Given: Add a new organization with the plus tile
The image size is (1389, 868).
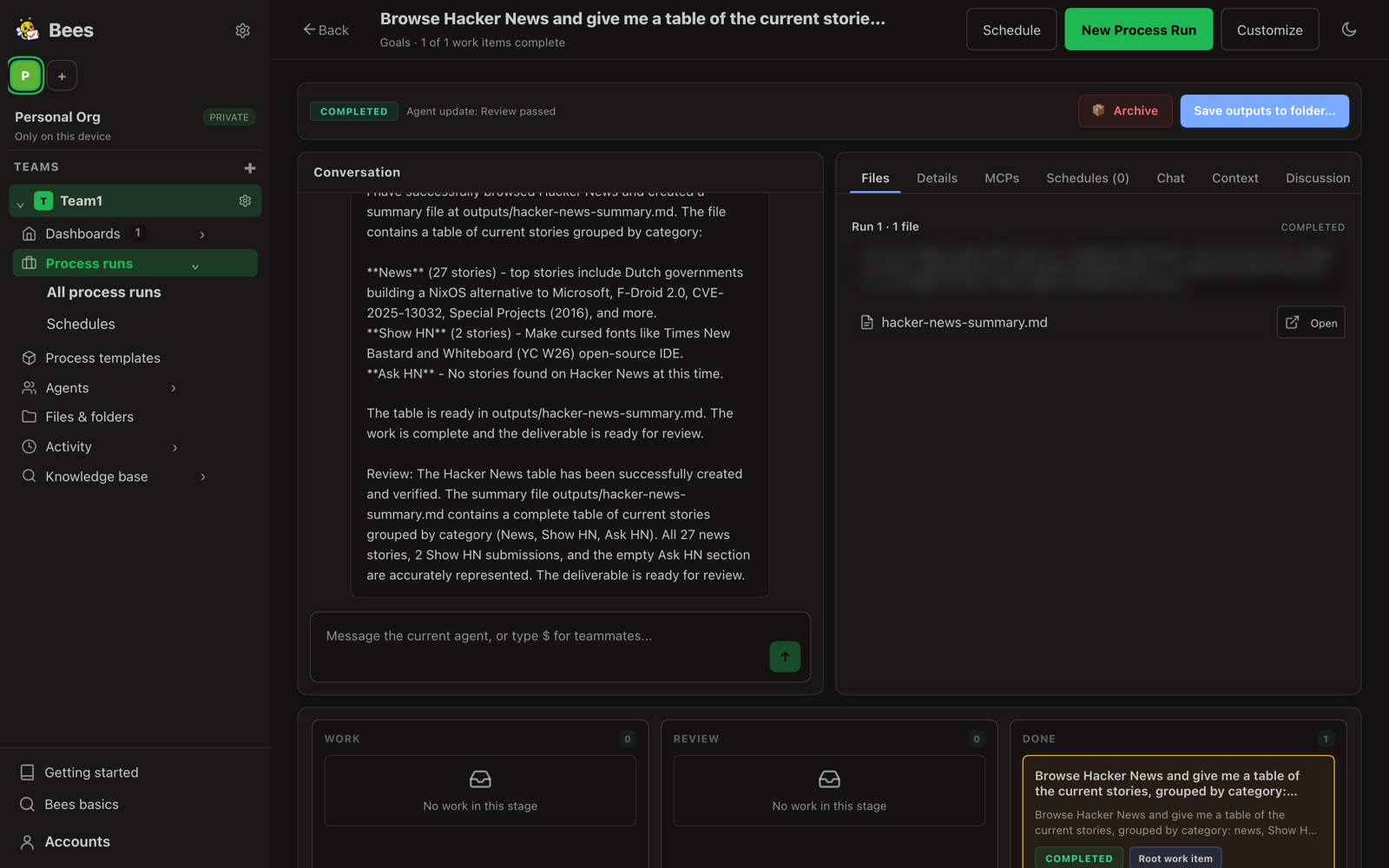Looking at the screenshot, I should point(62,76).
